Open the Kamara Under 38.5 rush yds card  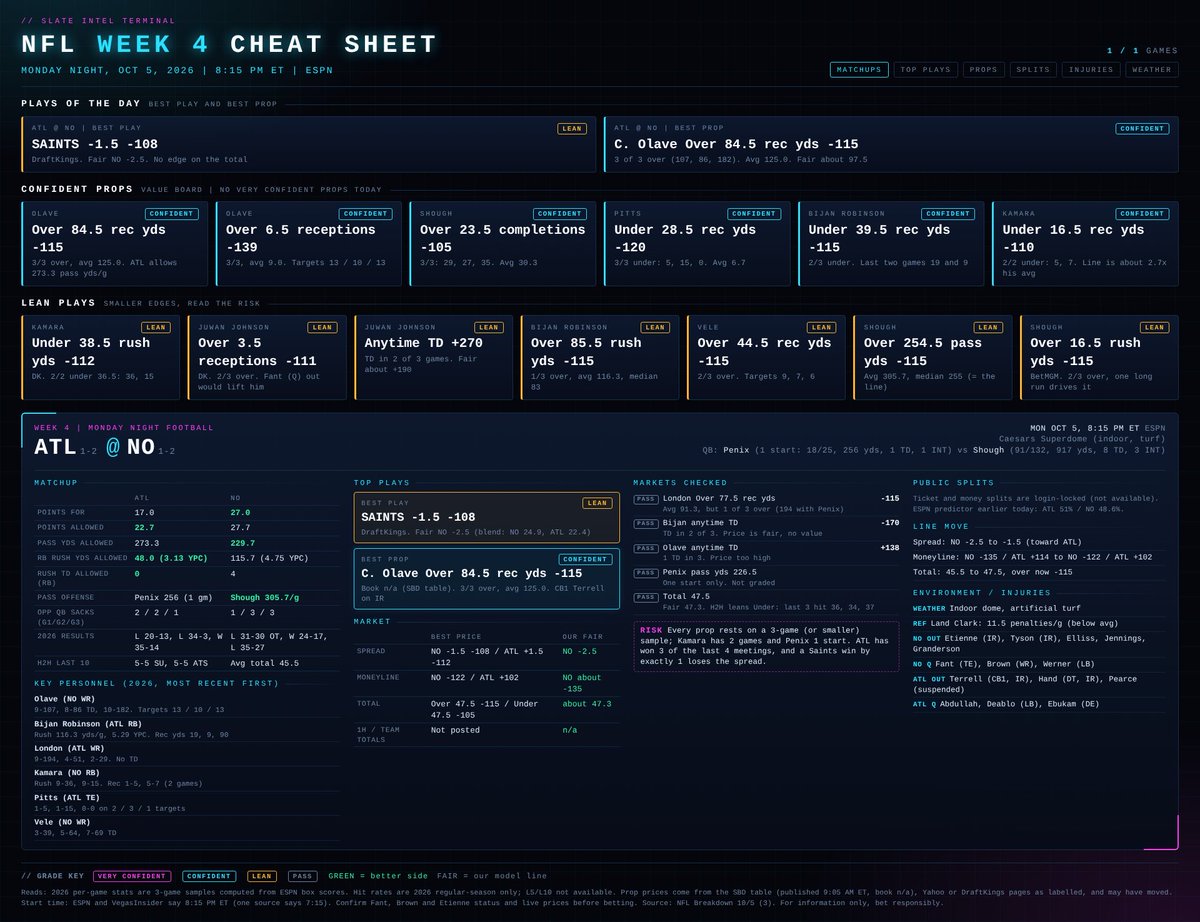click(x=101, y=358)
